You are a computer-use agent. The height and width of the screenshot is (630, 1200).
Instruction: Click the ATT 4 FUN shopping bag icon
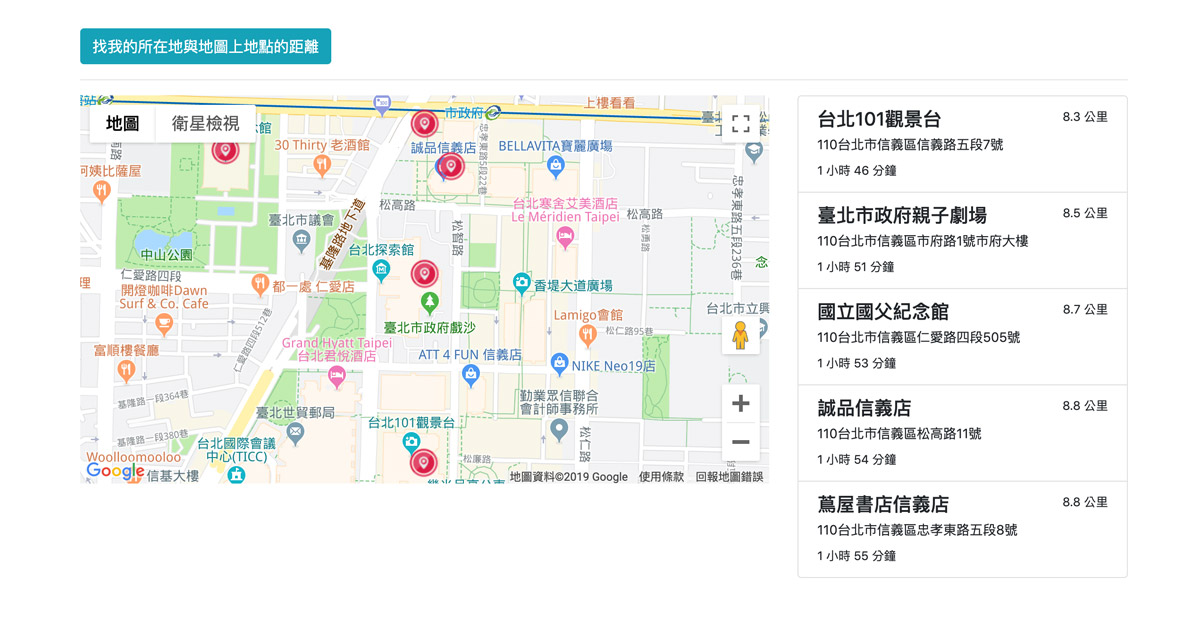point(471,375)
